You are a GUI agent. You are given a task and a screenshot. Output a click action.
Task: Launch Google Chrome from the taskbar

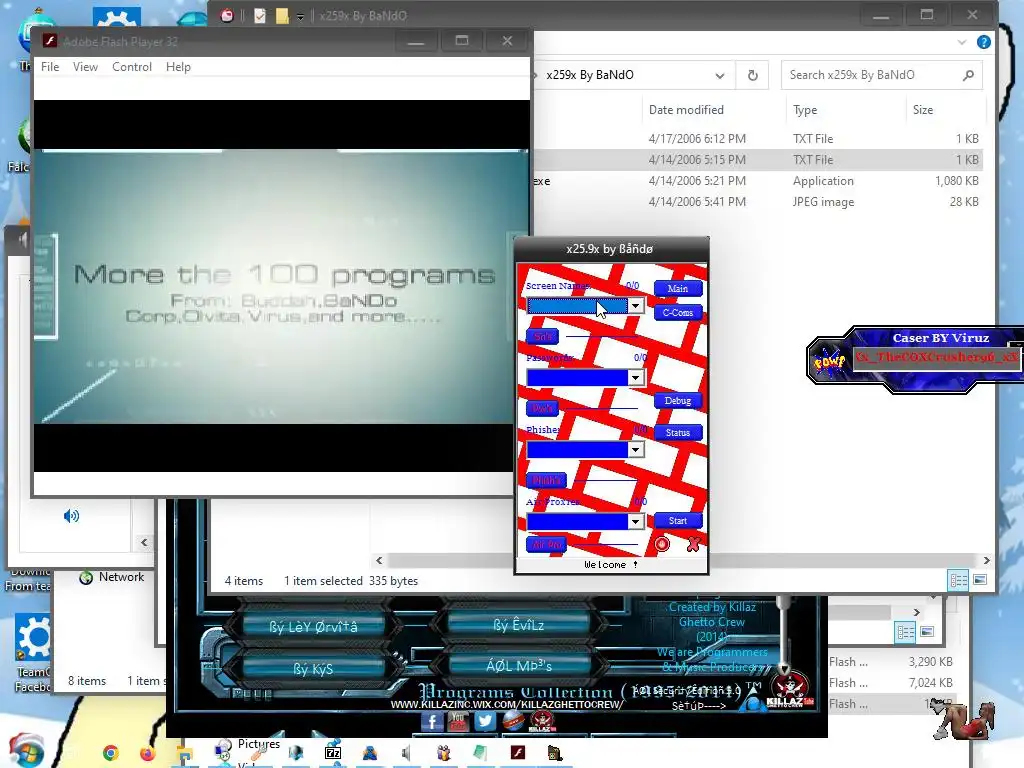(111, 753)
